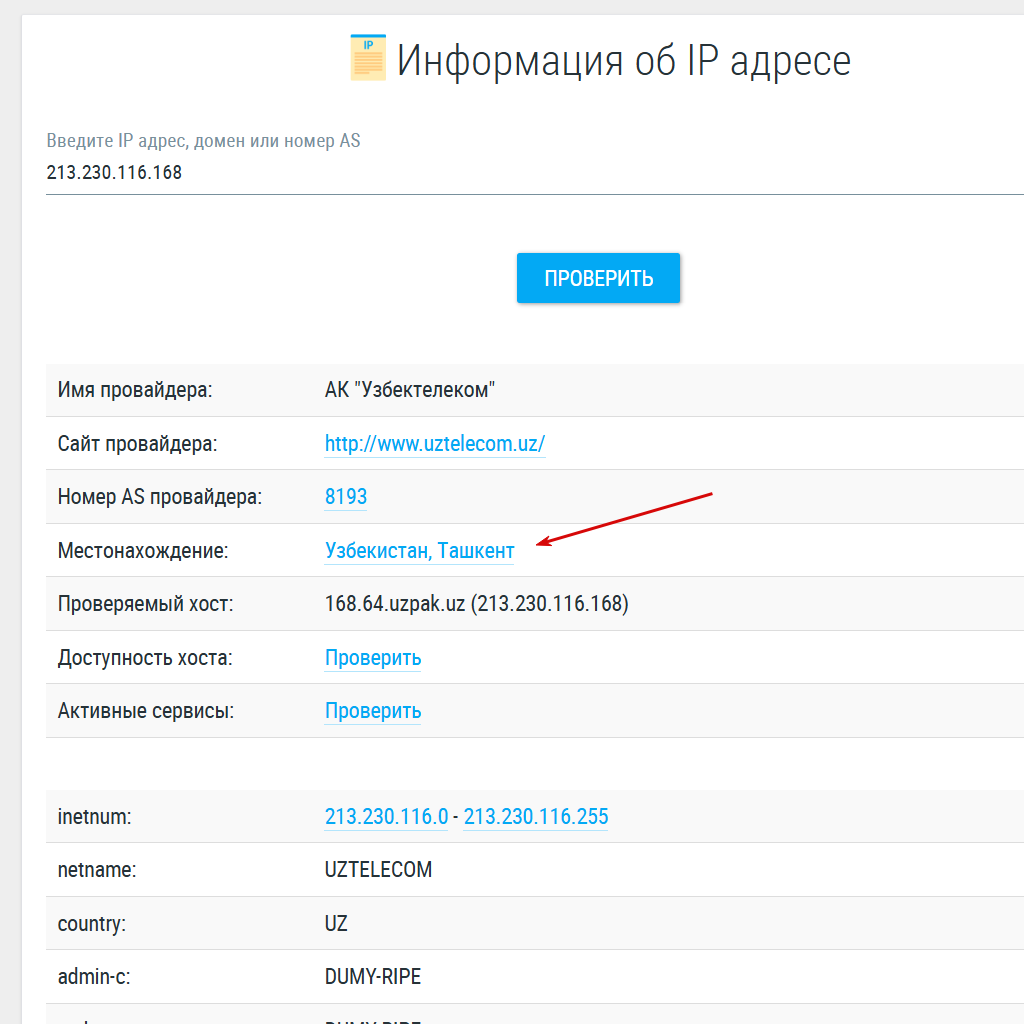Click the IP document icon beside the title
This screenshot has height=1024, width=1024.
coord(368,57)
